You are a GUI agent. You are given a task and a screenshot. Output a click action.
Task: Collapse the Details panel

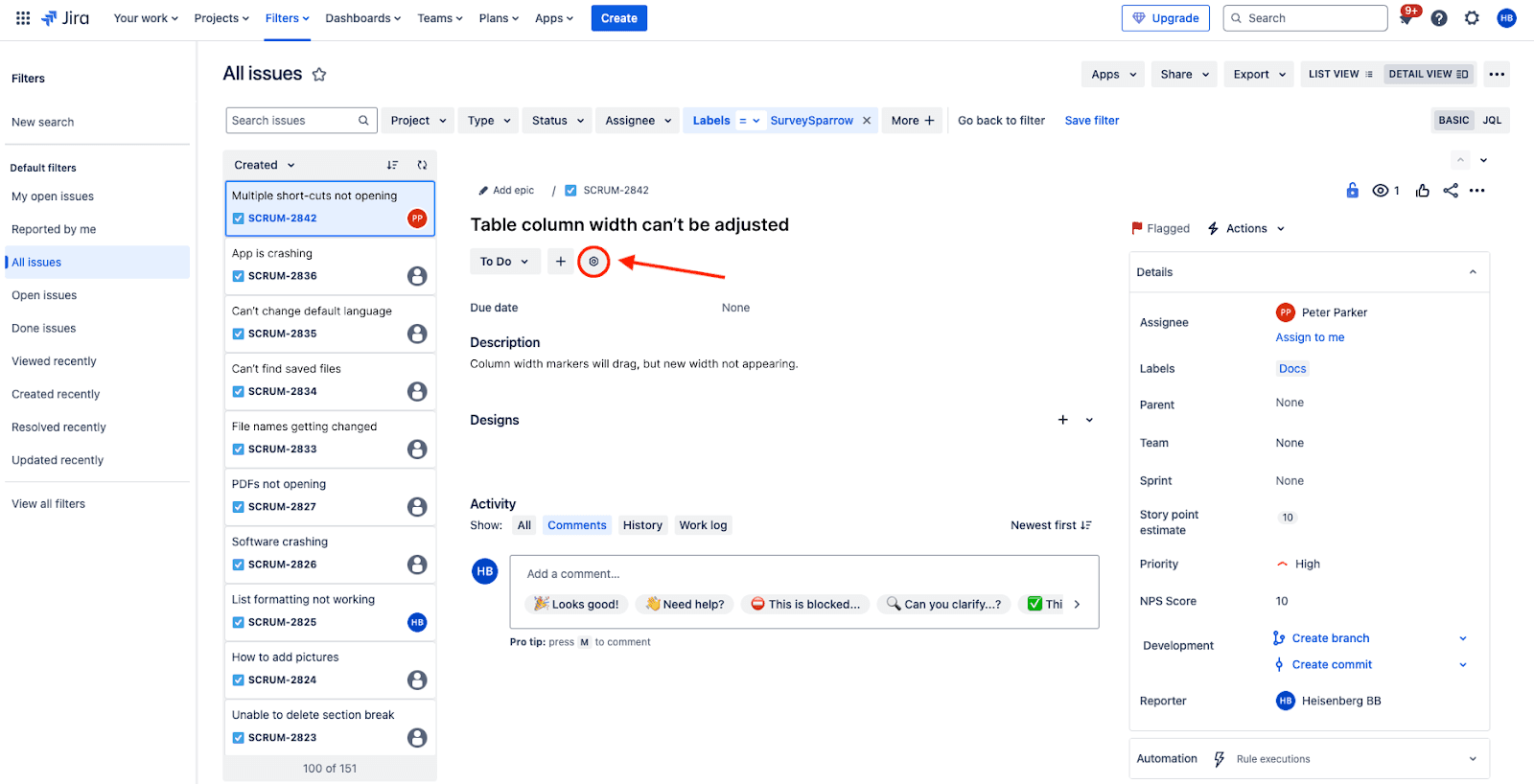pyautogui.click(x=1473, y=272)
